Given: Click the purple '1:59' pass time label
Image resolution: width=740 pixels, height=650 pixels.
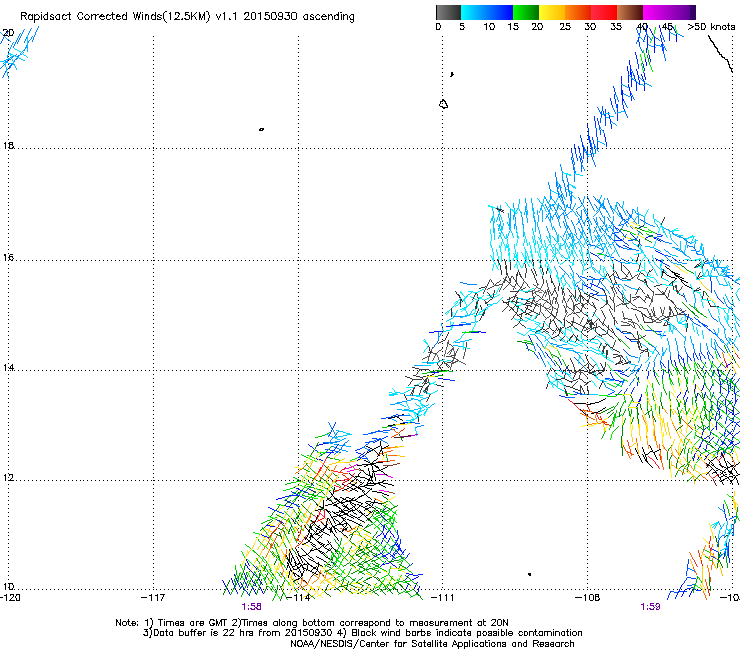Looking at the screenshot, I should point(650,607).
